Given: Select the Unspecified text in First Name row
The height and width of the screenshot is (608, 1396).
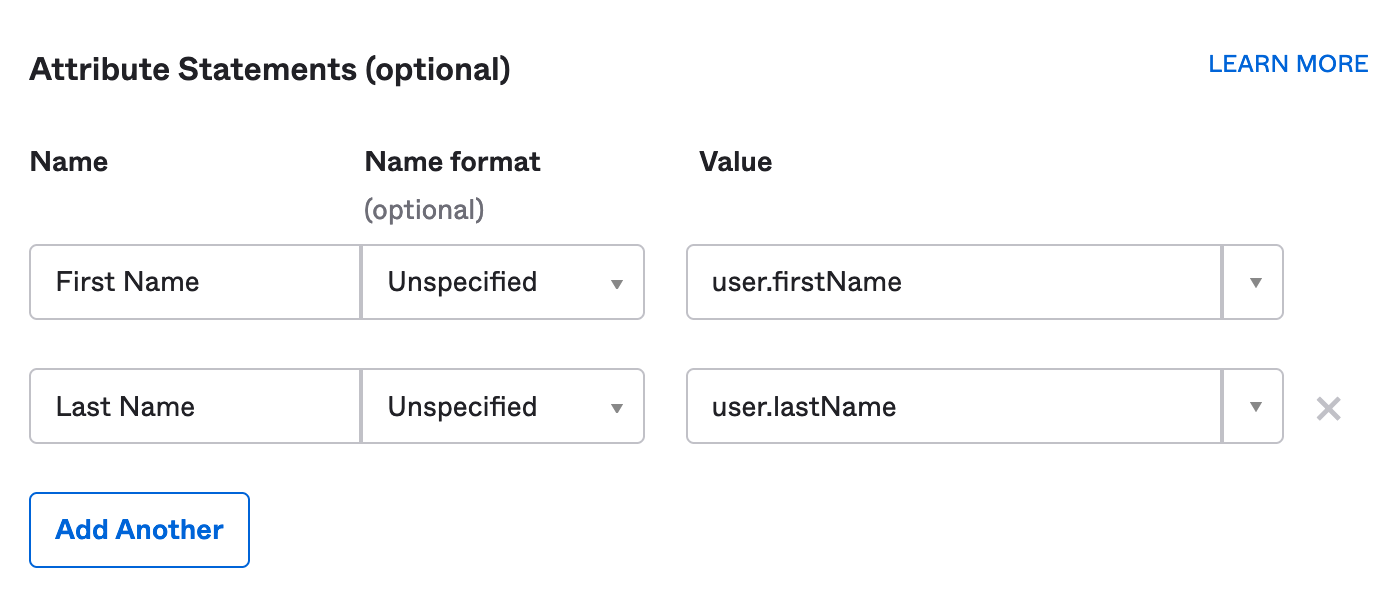Looking at the screenshot, I should click(x=463, y=282).
